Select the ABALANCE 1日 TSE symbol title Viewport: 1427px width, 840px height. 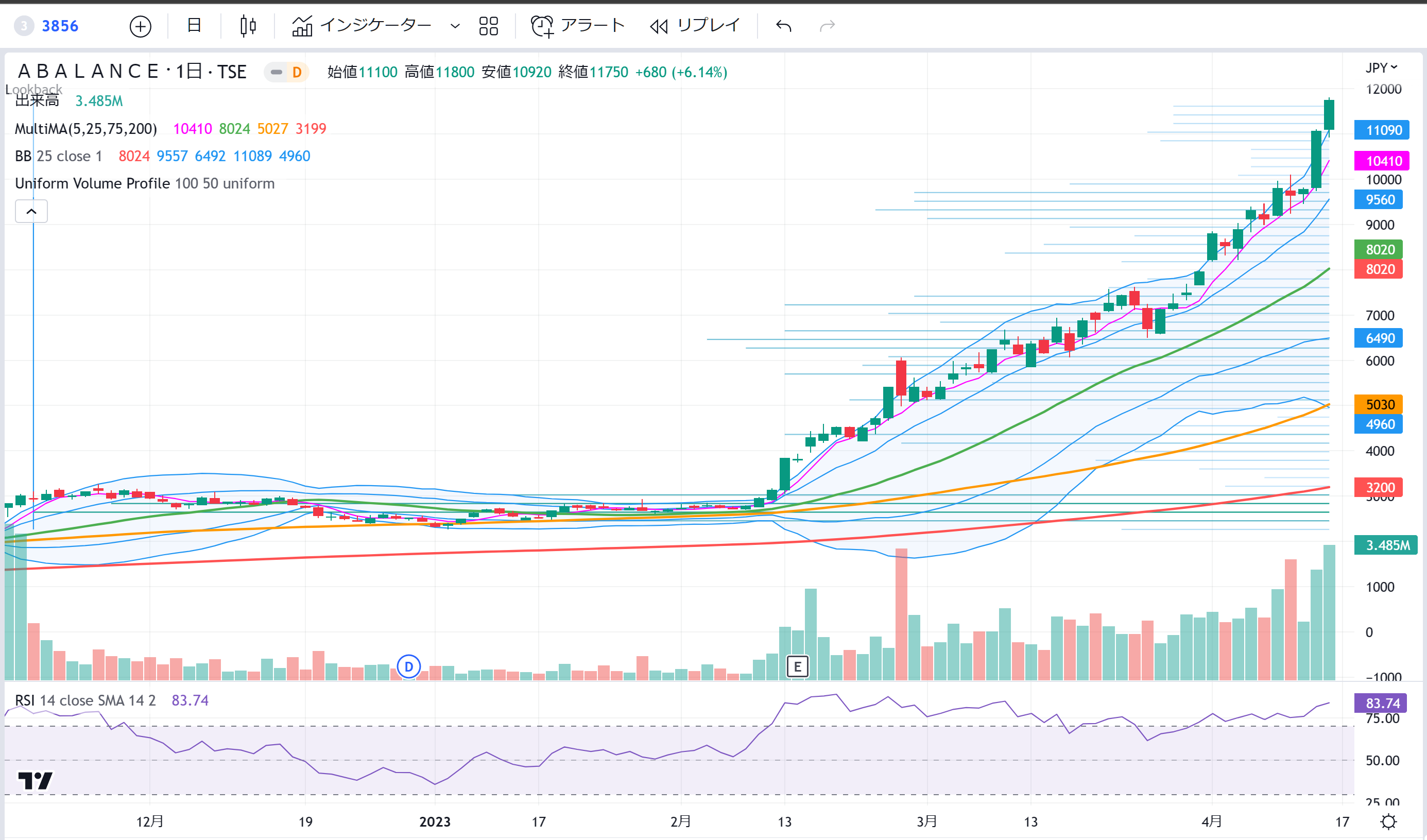132,72
